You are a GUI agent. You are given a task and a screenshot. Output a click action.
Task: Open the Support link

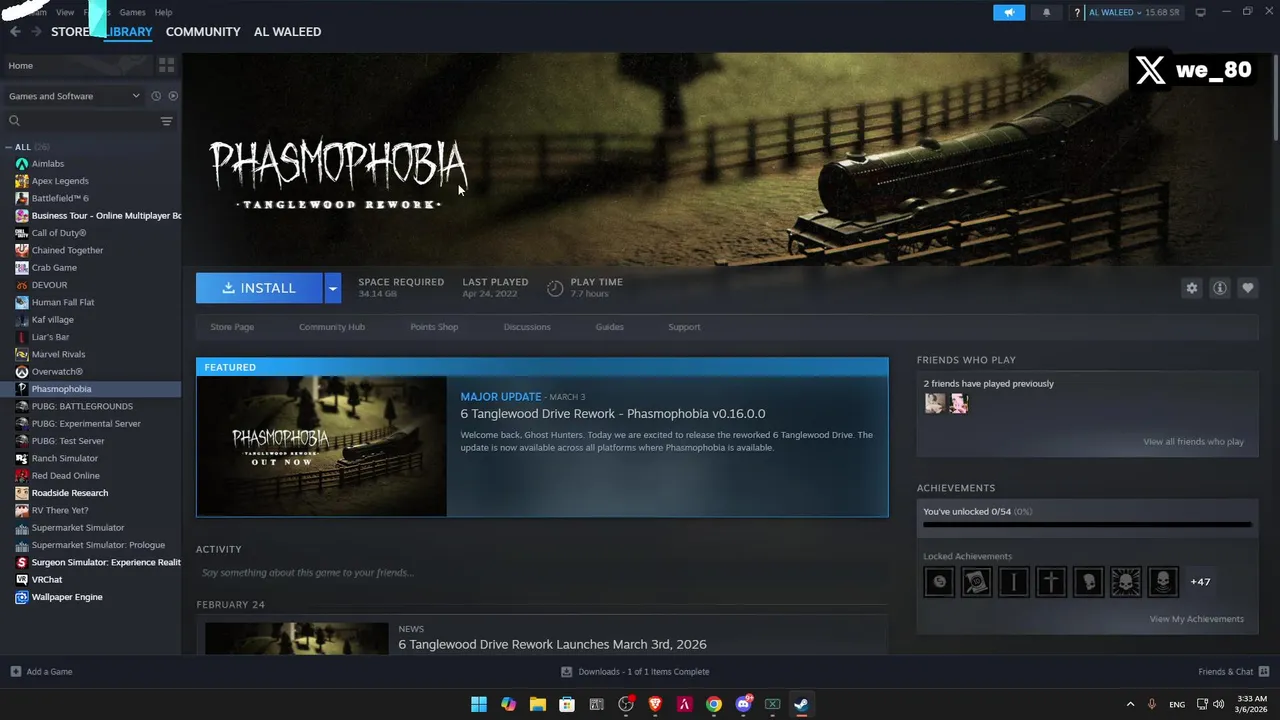coord(684,327)
